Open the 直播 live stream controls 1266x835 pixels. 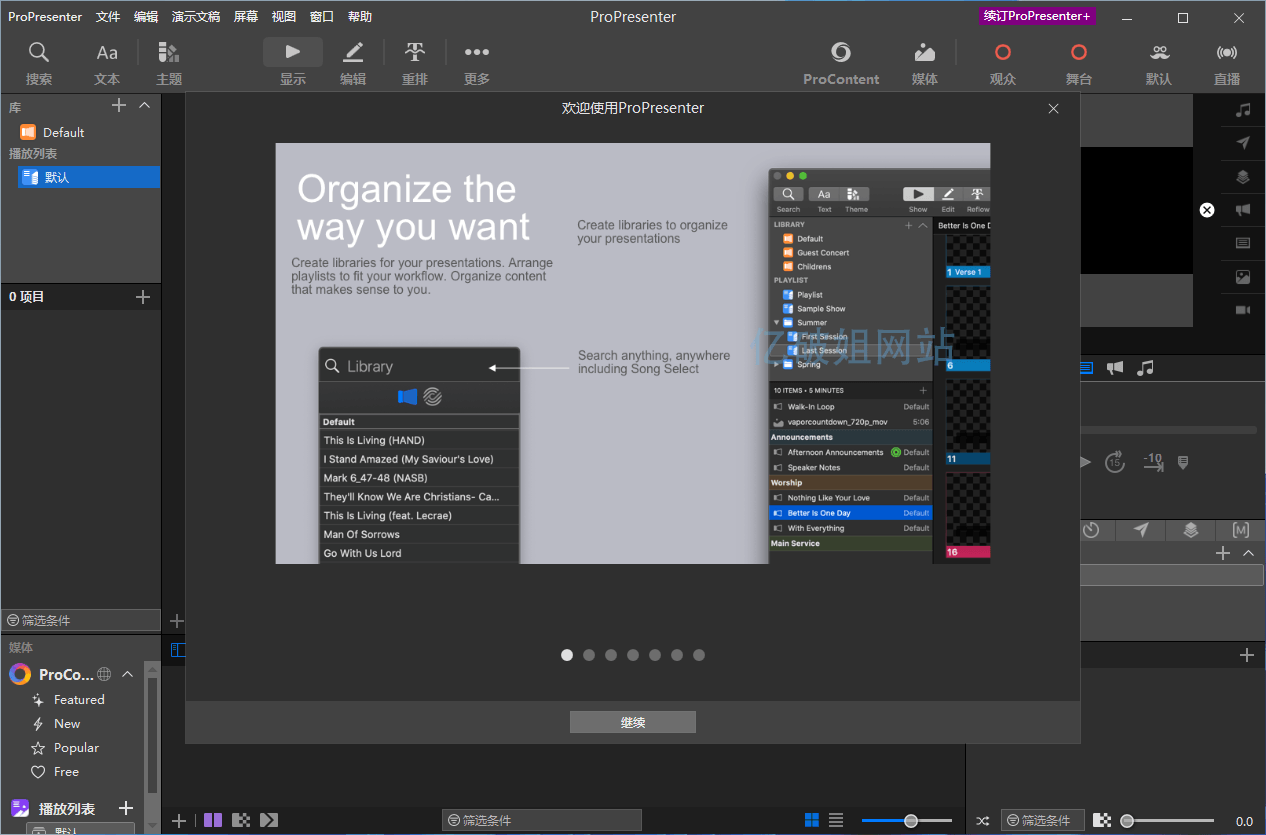(1227, 64)
